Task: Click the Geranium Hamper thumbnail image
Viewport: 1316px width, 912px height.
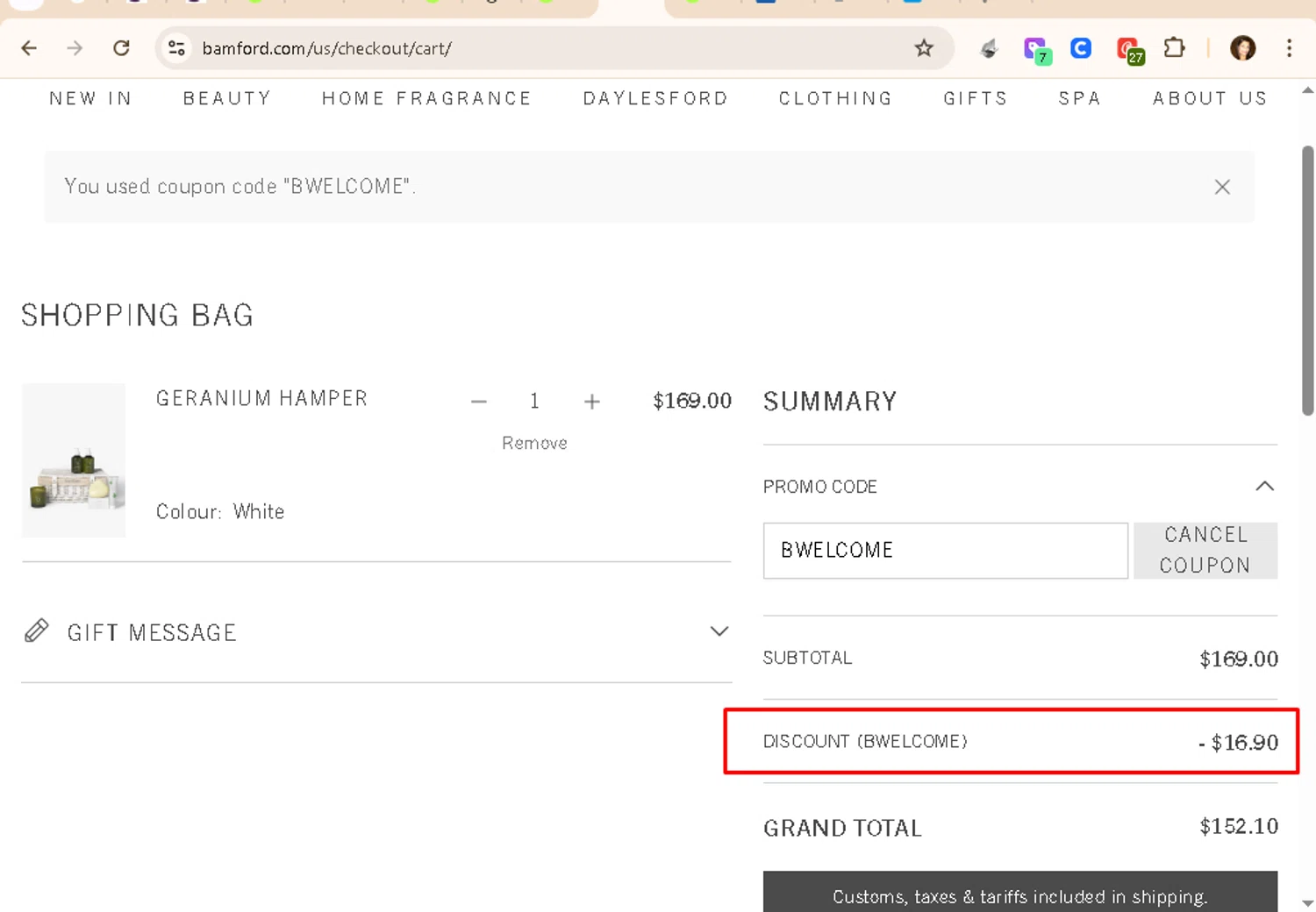Action: (74, 460)
